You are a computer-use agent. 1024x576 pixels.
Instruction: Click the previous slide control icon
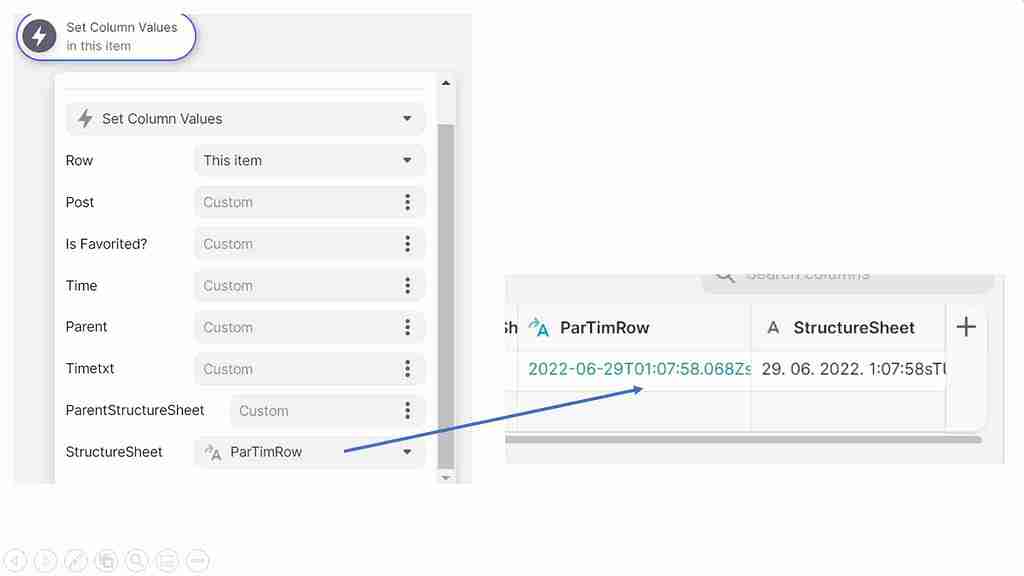click(15, 560)
